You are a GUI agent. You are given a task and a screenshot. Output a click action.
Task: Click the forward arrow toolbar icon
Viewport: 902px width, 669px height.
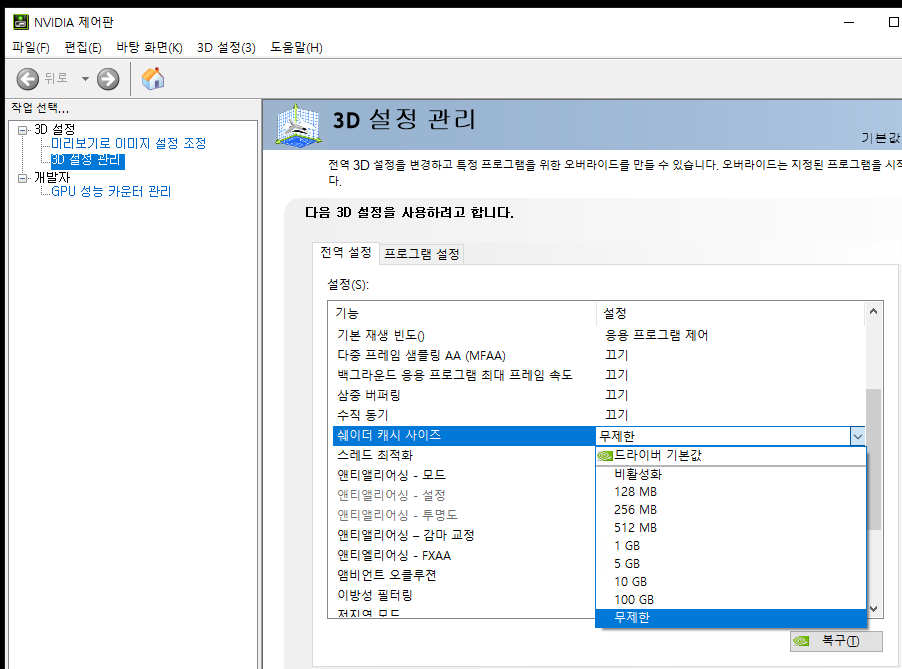click(108, 79)
